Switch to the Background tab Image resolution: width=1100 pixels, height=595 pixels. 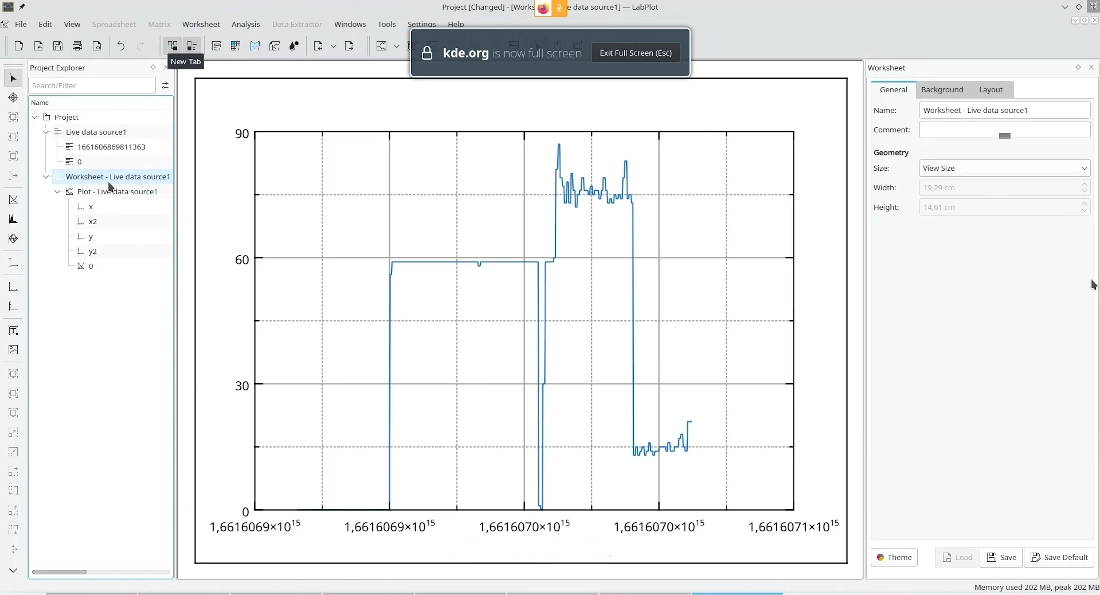point(942,90)
